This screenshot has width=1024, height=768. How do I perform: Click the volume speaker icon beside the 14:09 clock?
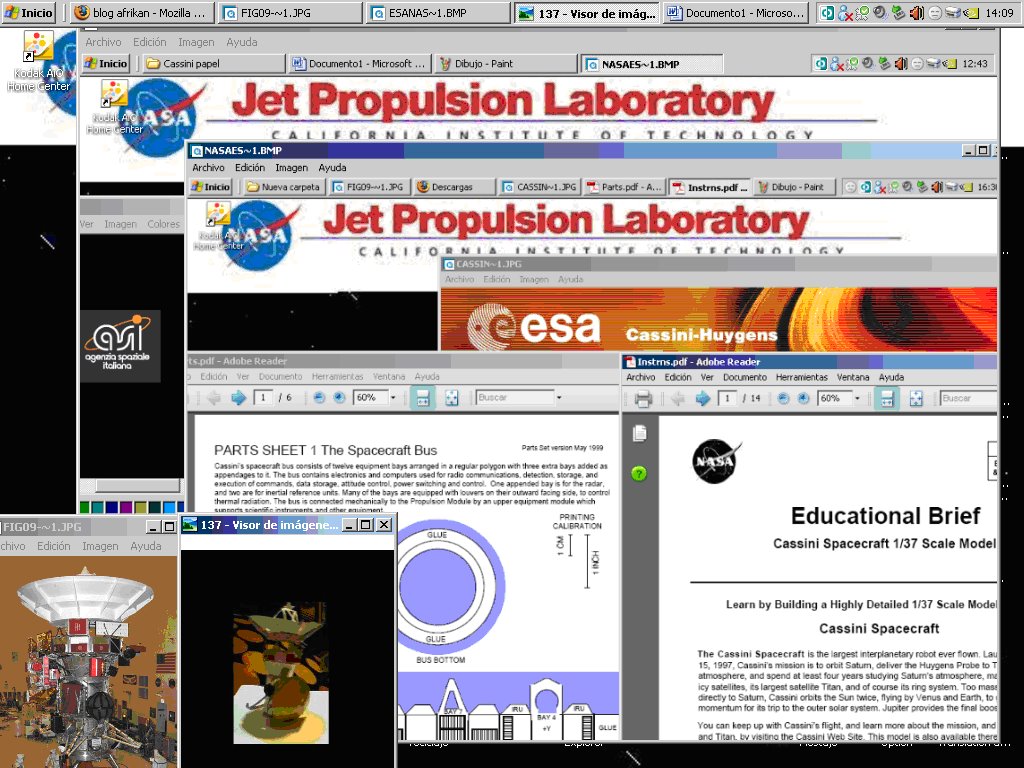point(917,12)
